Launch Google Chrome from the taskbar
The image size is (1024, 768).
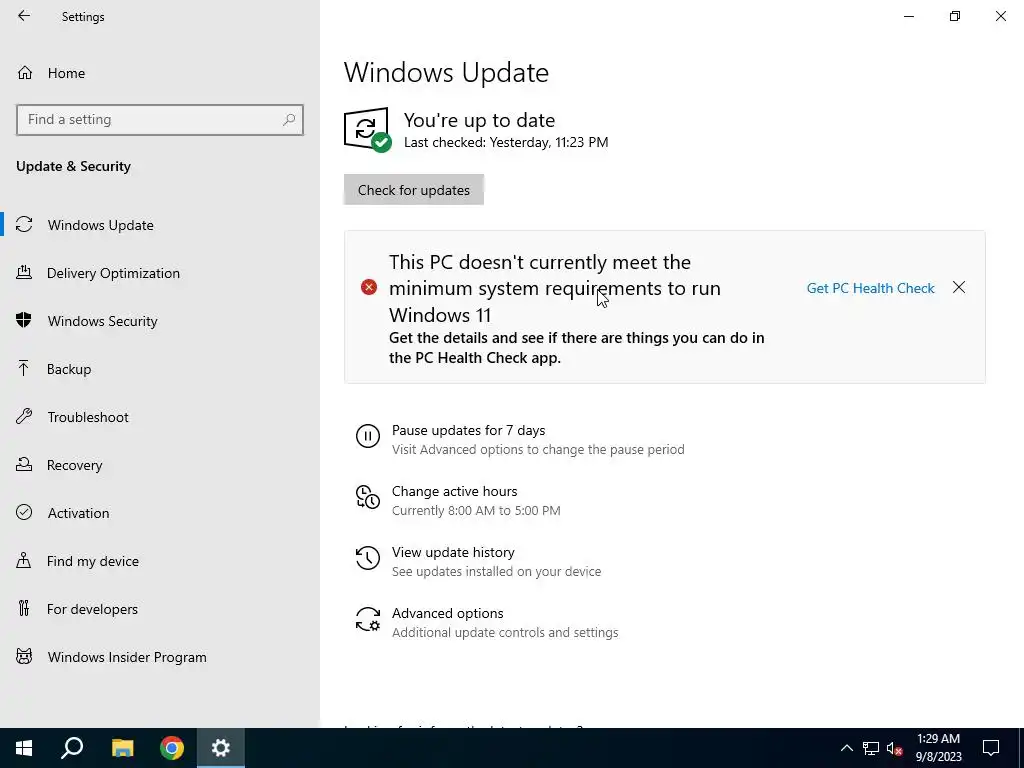tap(172, 748)
